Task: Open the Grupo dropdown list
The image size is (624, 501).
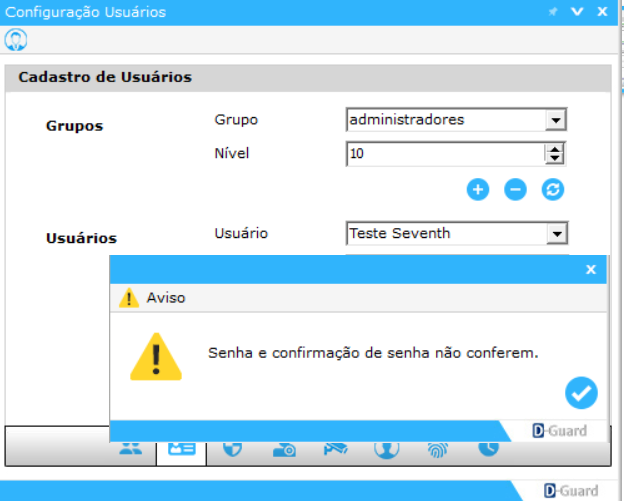Action: tap(556, 120)
